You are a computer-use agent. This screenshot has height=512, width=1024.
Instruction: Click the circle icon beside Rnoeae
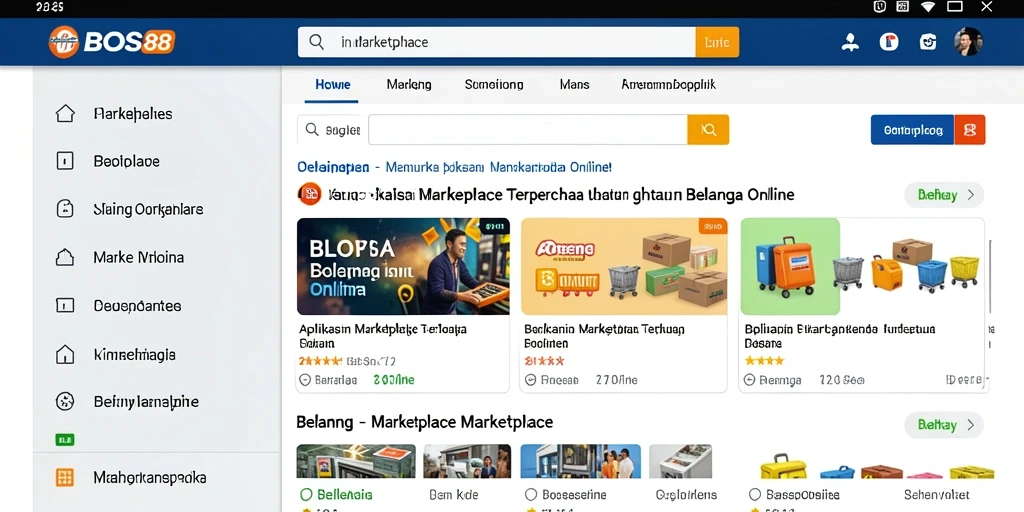tap(530, 379)
